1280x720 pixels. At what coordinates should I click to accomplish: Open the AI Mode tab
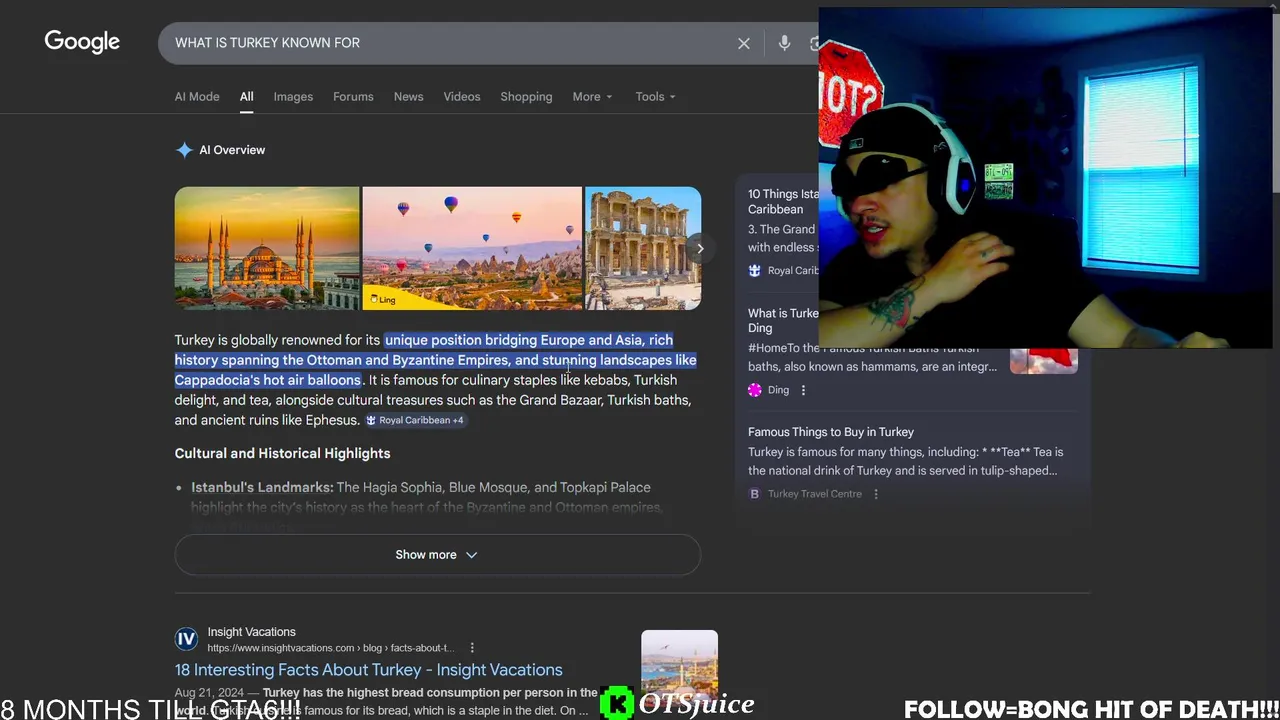[197, 97]
